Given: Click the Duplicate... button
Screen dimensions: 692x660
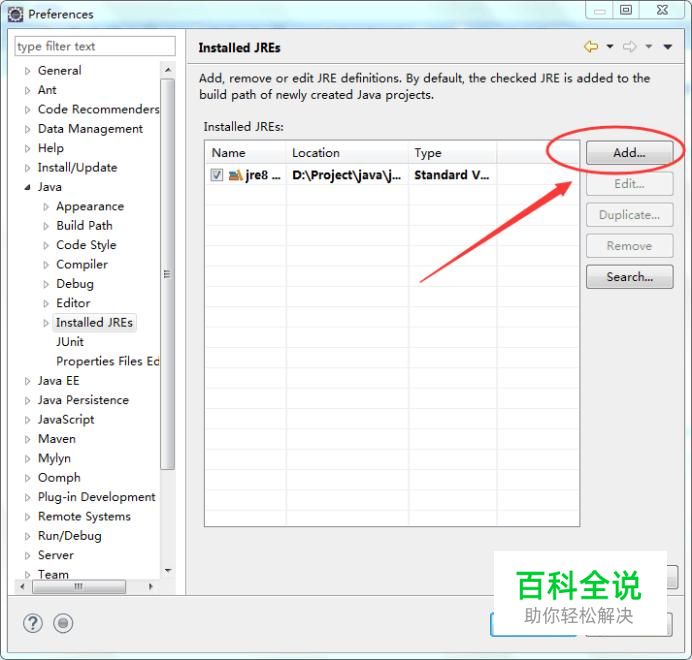Looking at the screenshot, I should (629, 215).
